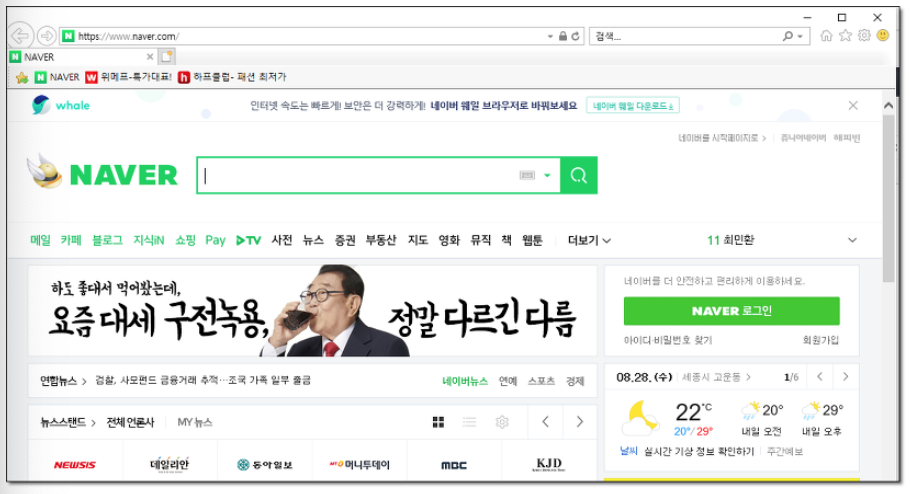Select 경제 news tab
Viewport: 910px width, 494px height.
coord(575,381)
